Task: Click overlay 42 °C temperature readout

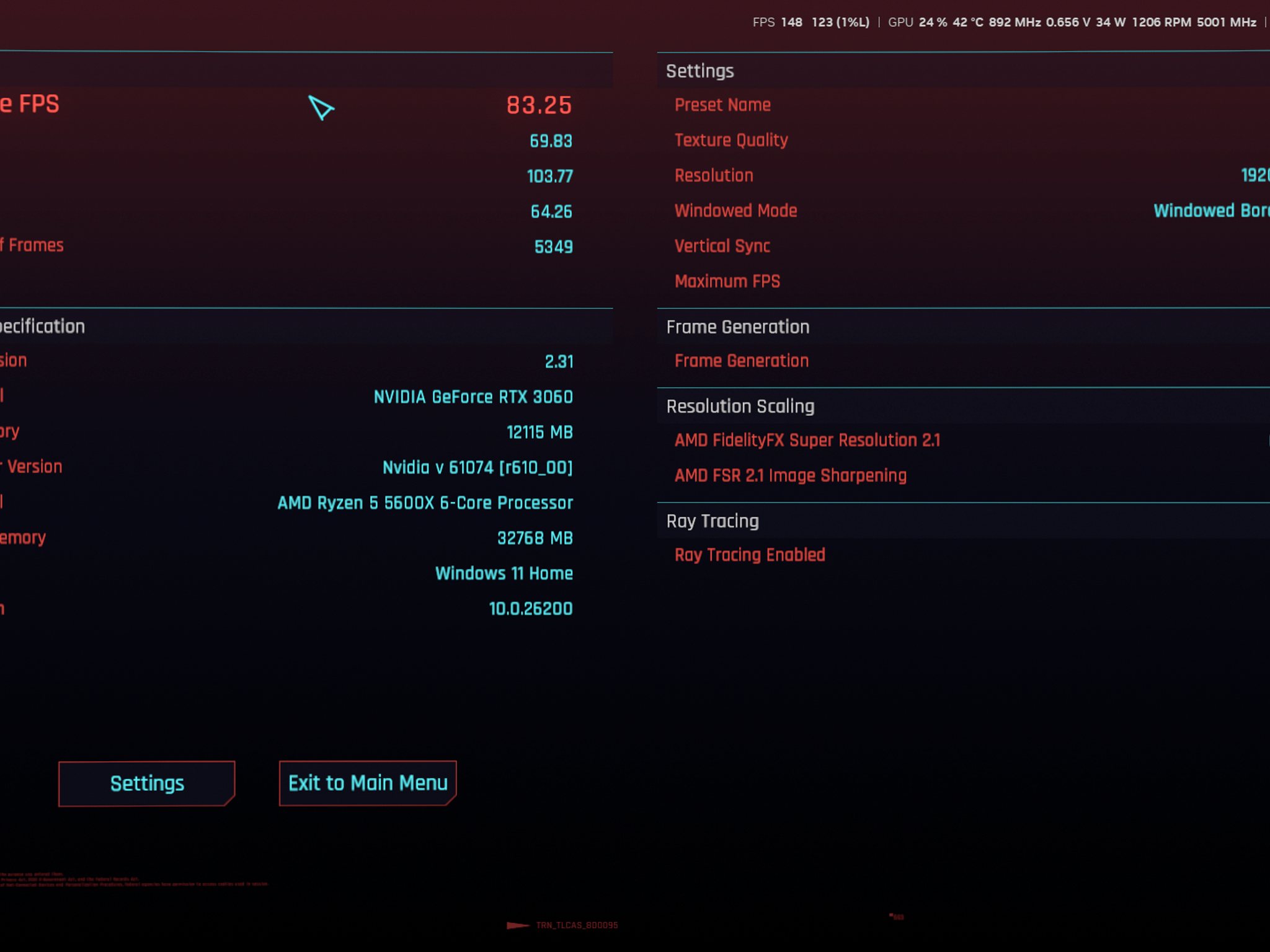Action: point(968,22)
